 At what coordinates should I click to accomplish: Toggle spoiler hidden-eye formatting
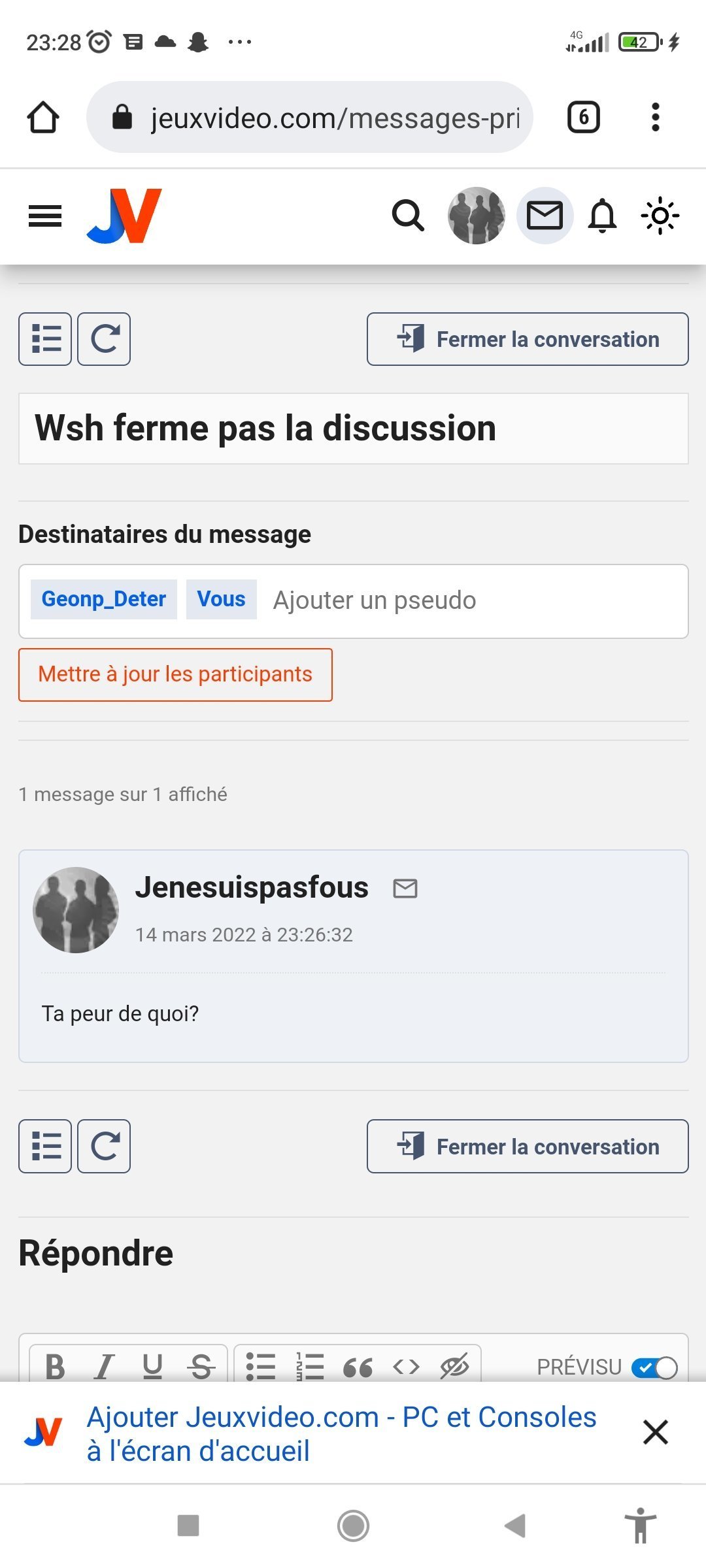click(x=454, y=1366)
